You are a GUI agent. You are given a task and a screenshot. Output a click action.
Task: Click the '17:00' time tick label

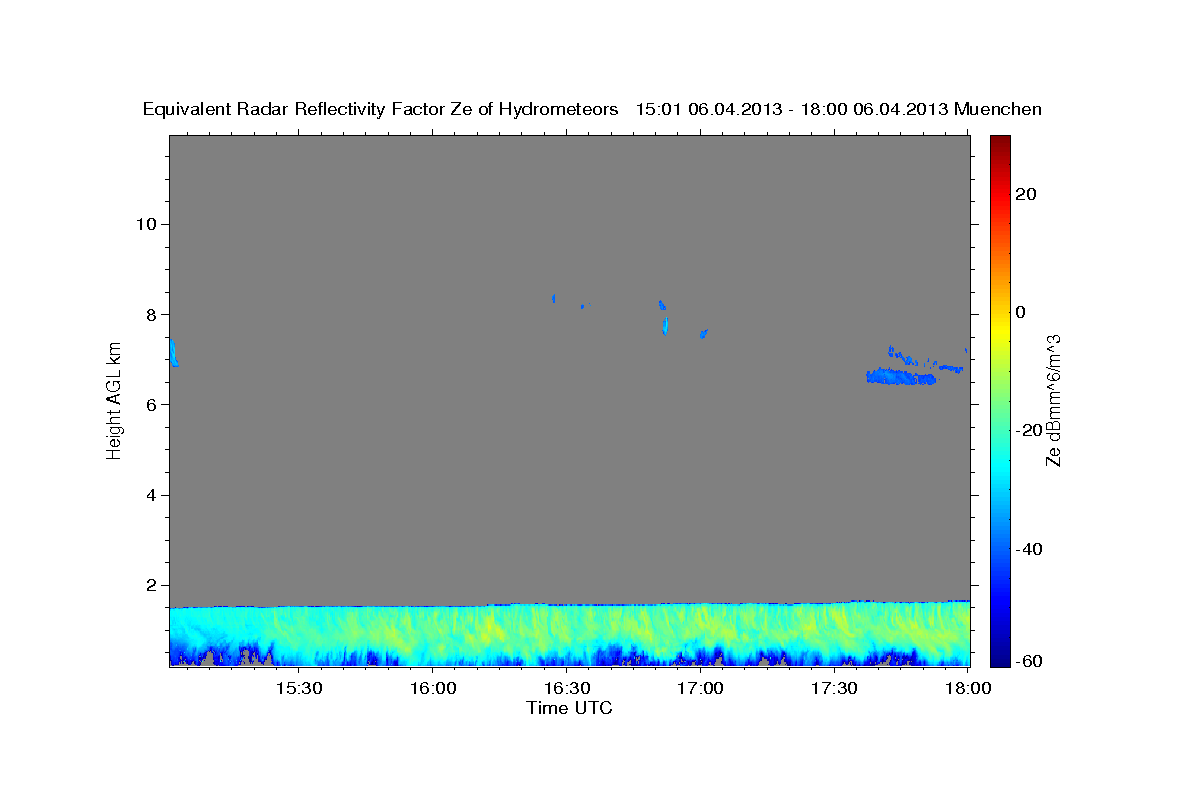tap(701, 688)
